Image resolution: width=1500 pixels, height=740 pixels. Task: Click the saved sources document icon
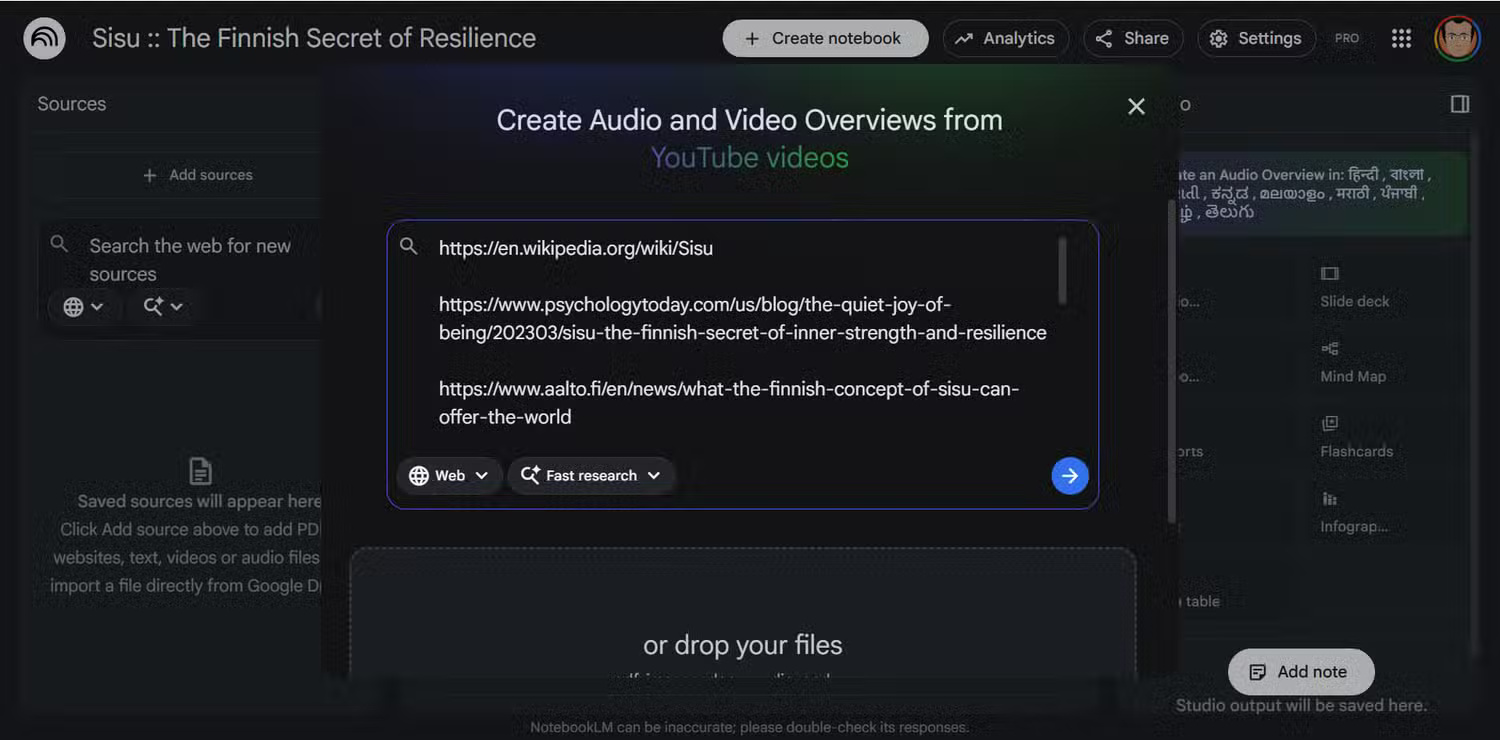200,471
